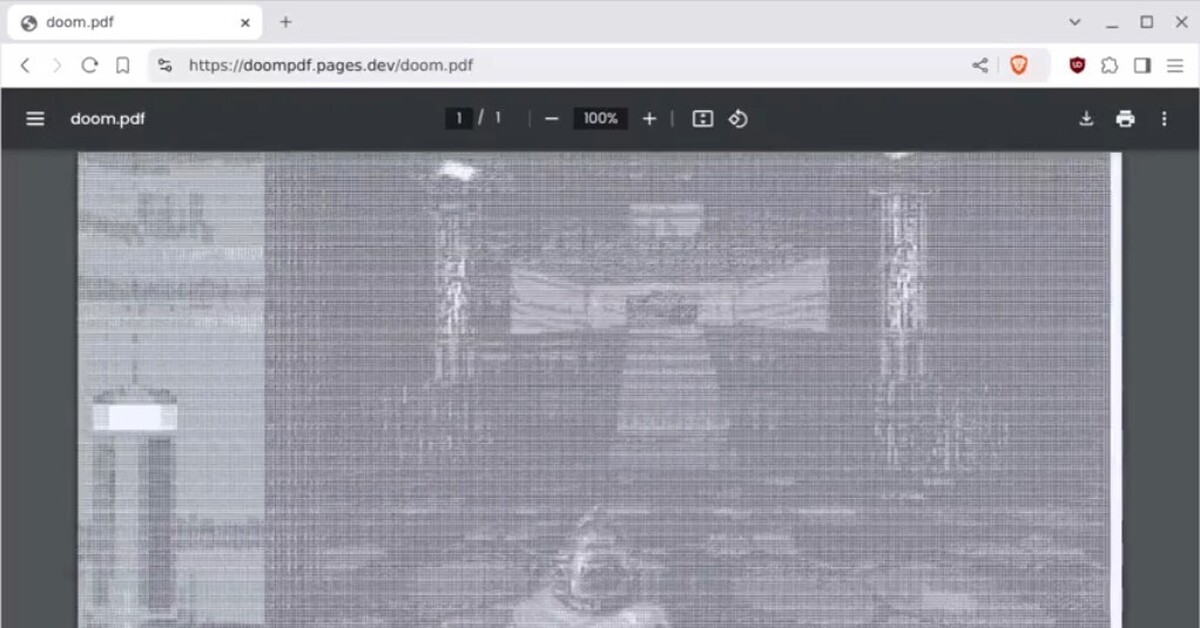Viewport: 1200px width, 628px height.
Task: Close the doom.pdf tab
Action: click(x=245, y=22)
